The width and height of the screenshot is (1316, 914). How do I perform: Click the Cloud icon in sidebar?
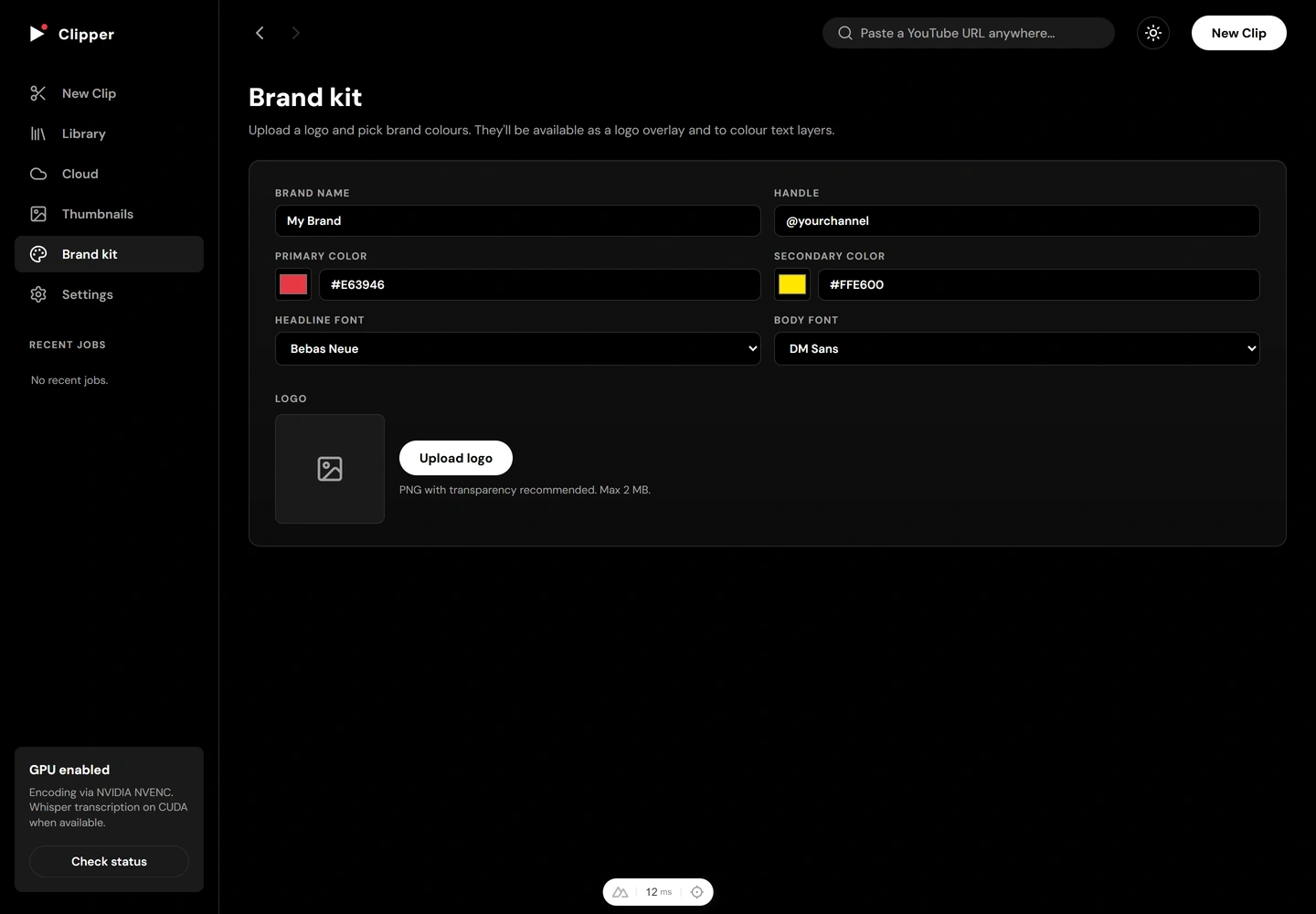[x=38, y=174]
